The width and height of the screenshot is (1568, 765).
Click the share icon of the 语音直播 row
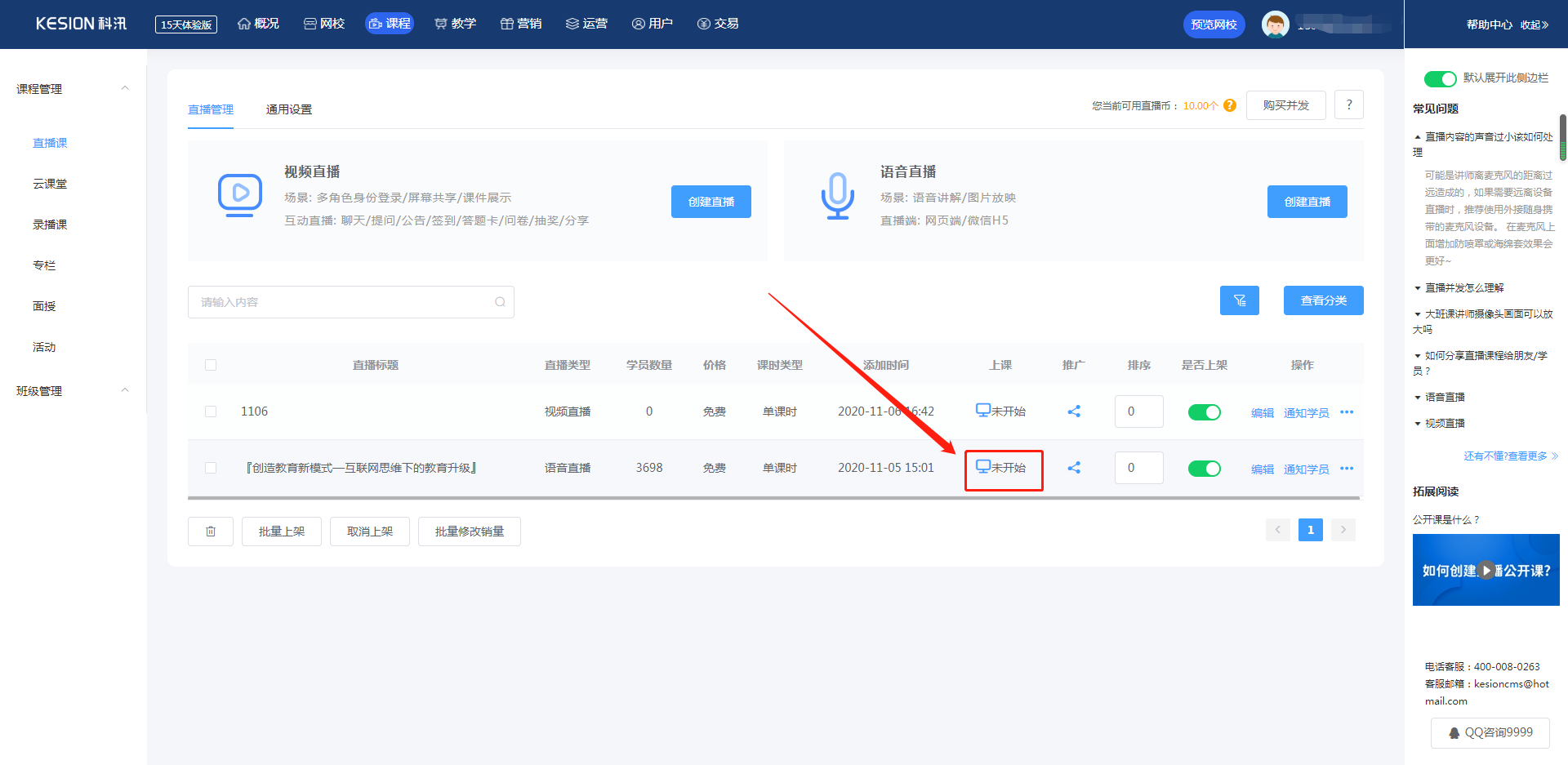coord(1074,468)
